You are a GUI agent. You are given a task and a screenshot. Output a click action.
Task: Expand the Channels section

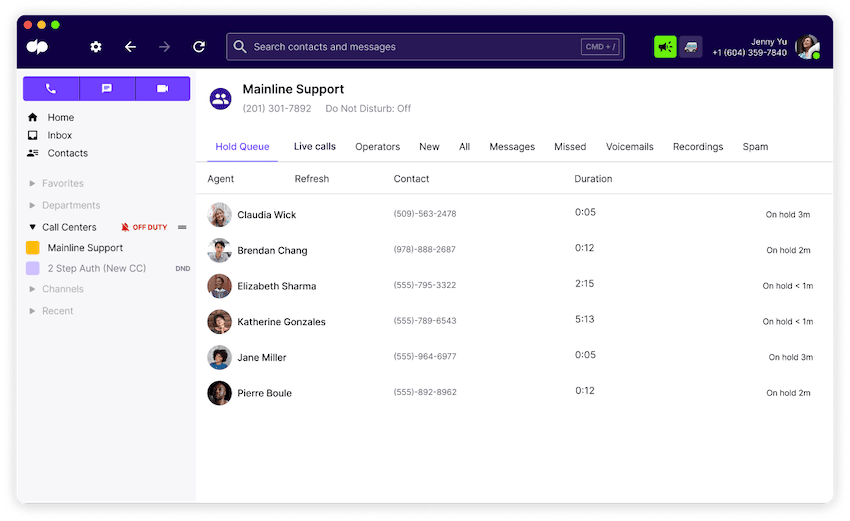(x=32, y=289)
